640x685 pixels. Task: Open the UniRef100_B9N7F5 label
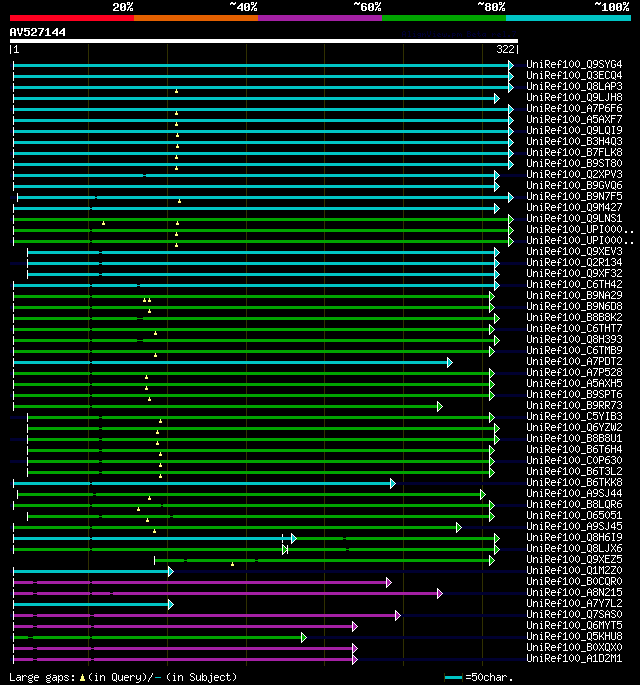point(574,196)
